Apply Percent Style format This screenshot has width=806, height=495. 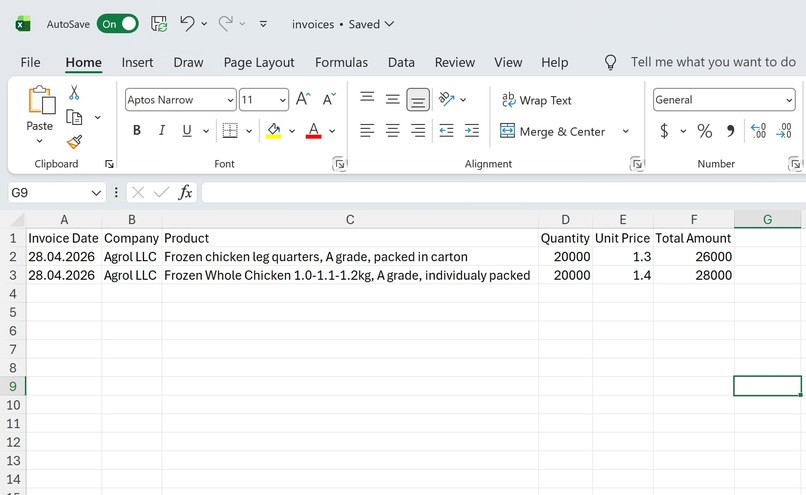tap(705, 131)
